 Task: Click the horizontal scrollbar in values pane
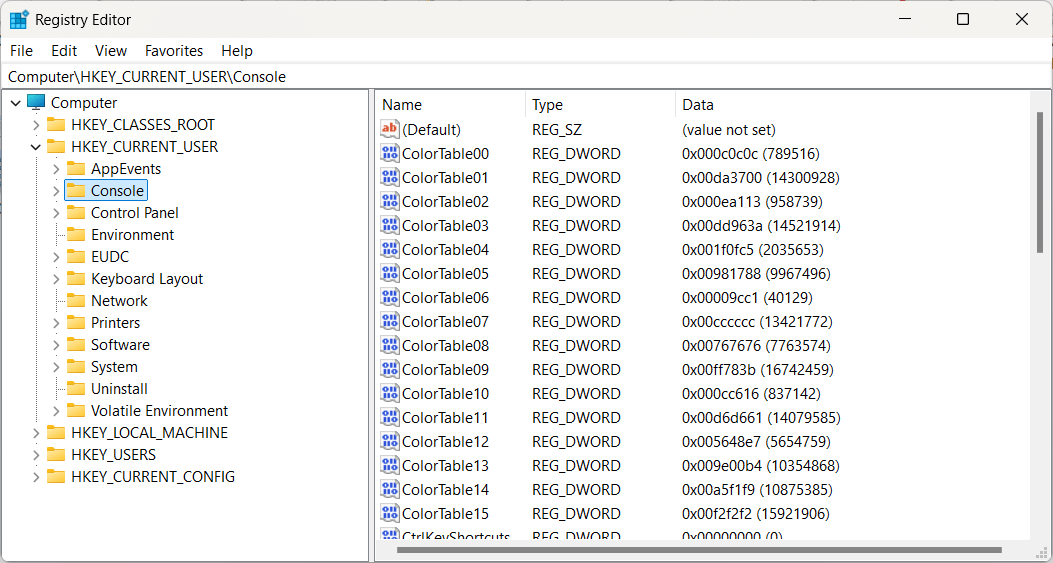698,550
